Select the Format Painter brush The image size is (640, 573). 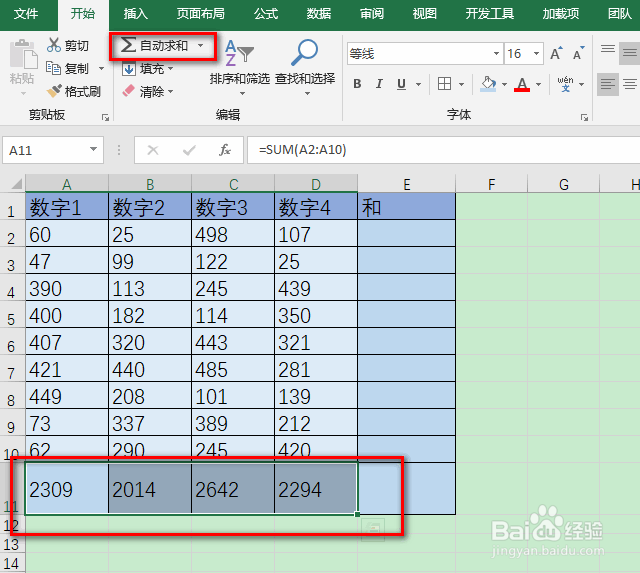coord(54,91)
